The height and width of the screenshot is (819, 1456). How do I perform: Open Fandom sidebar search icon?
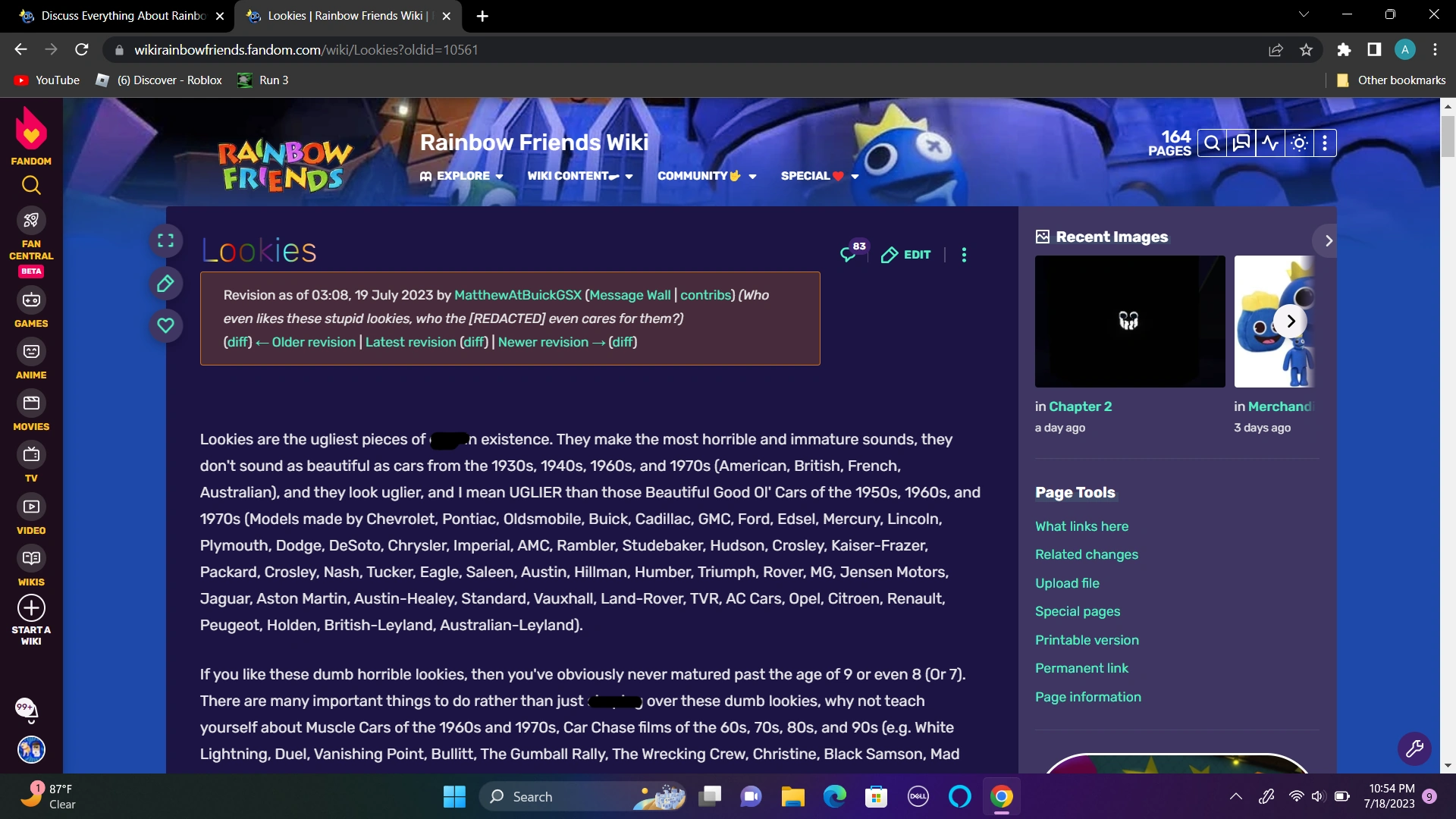[x=30, y=185]
